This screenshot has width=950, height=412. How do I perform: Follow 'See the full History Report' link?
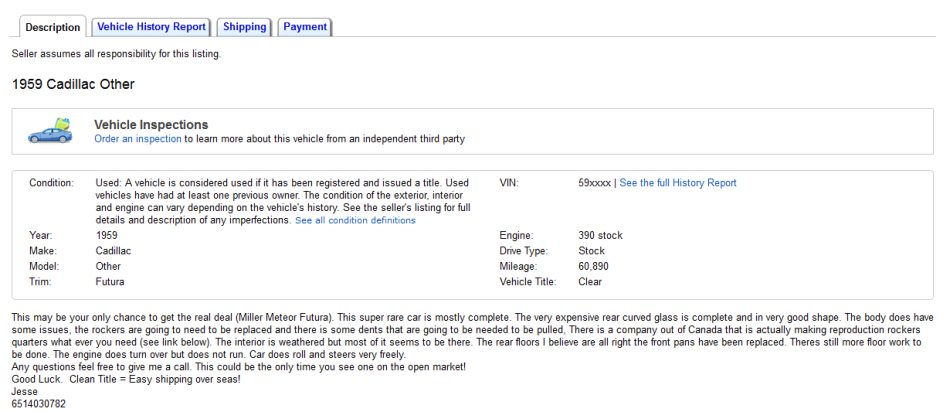coord(678,183)
